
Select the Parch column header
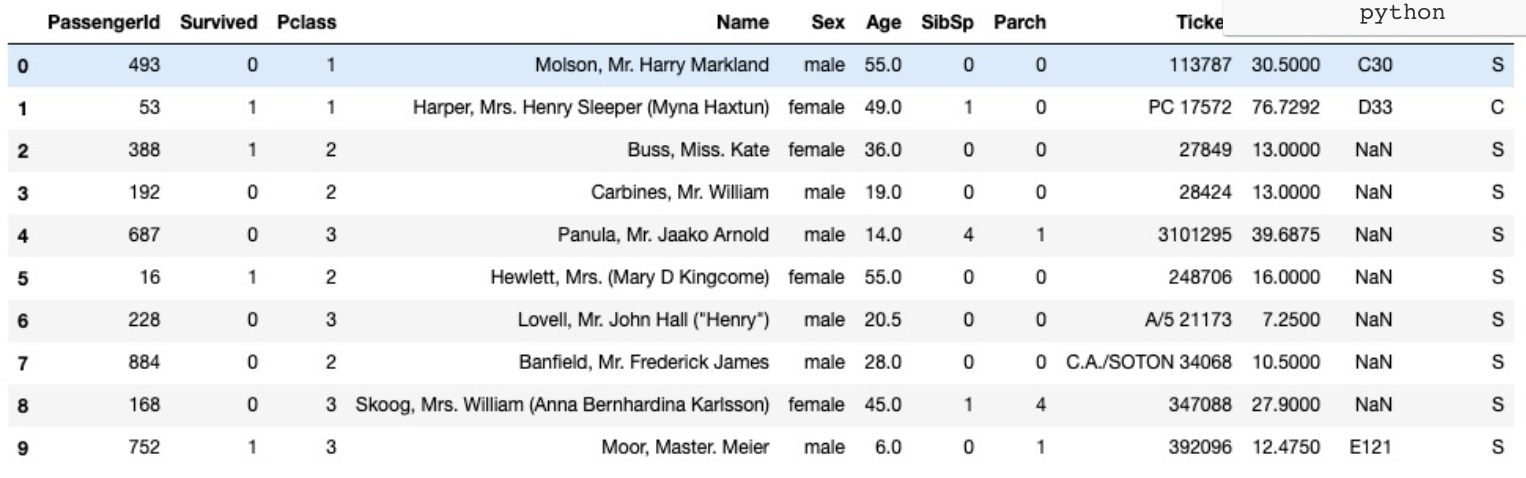coord(1011,22)
